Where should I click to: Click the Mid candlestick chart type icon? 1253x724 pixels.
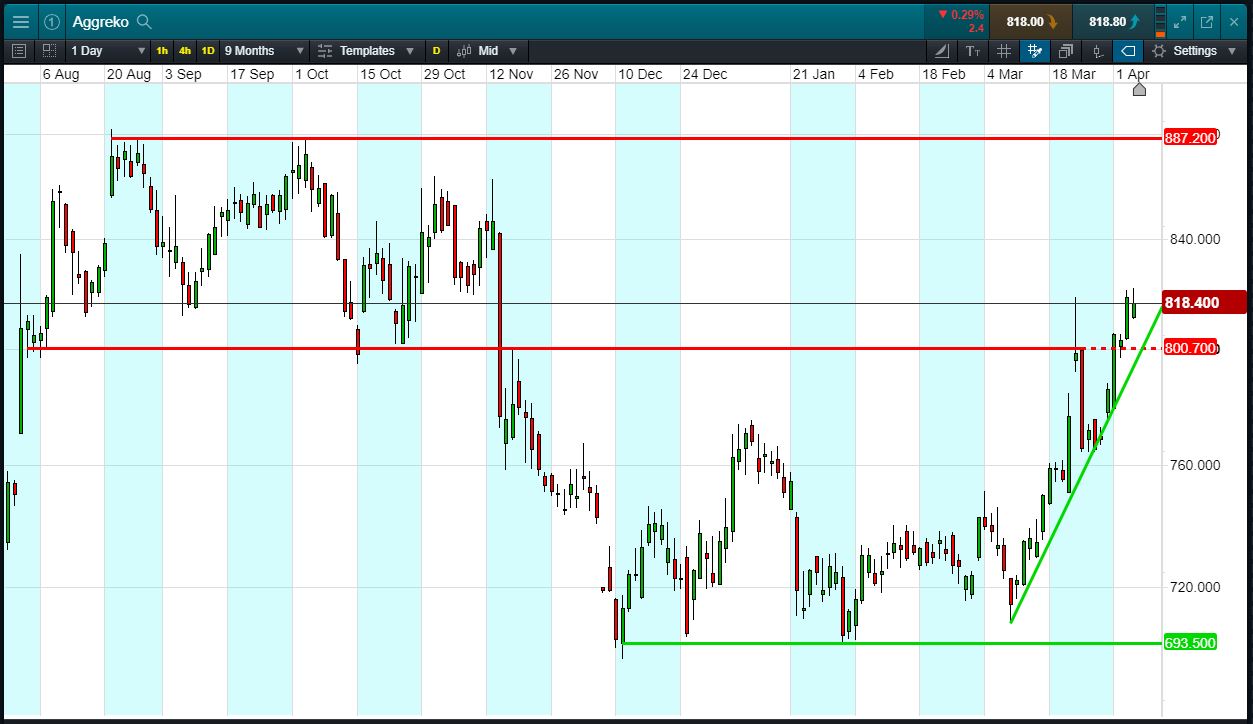[x=464, y=50]
